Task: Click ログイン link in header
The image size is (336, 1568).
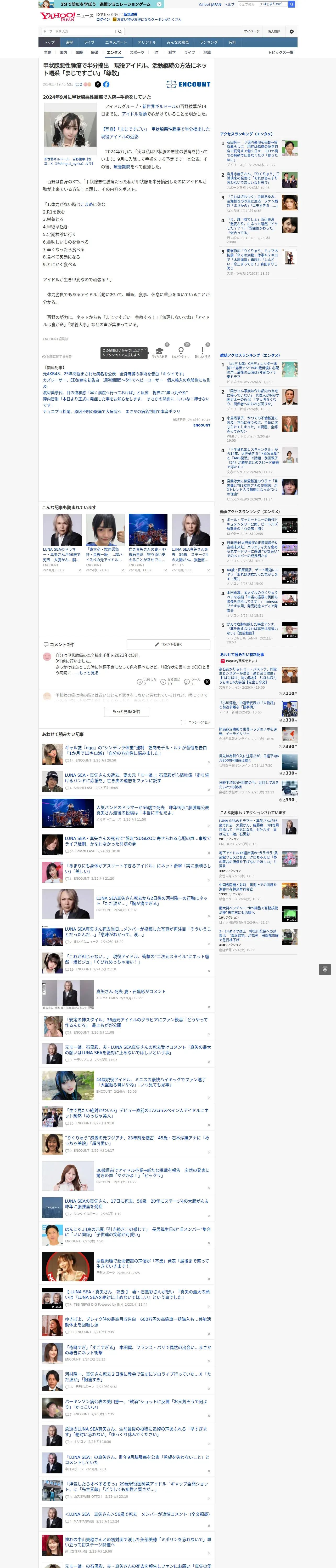Action: click(103, 20)
